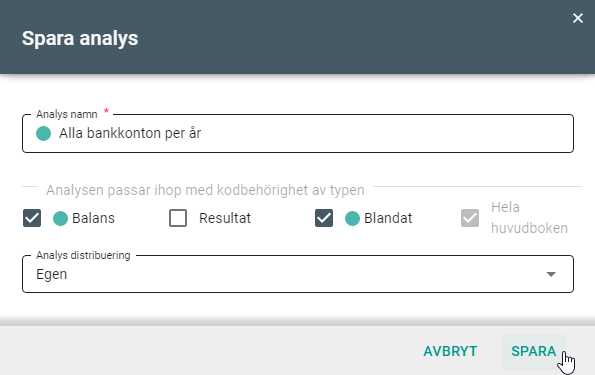Screen dimensions: 595x375
Task: Click the Analysen passar ihop section heading
Action: click(205, 190)
